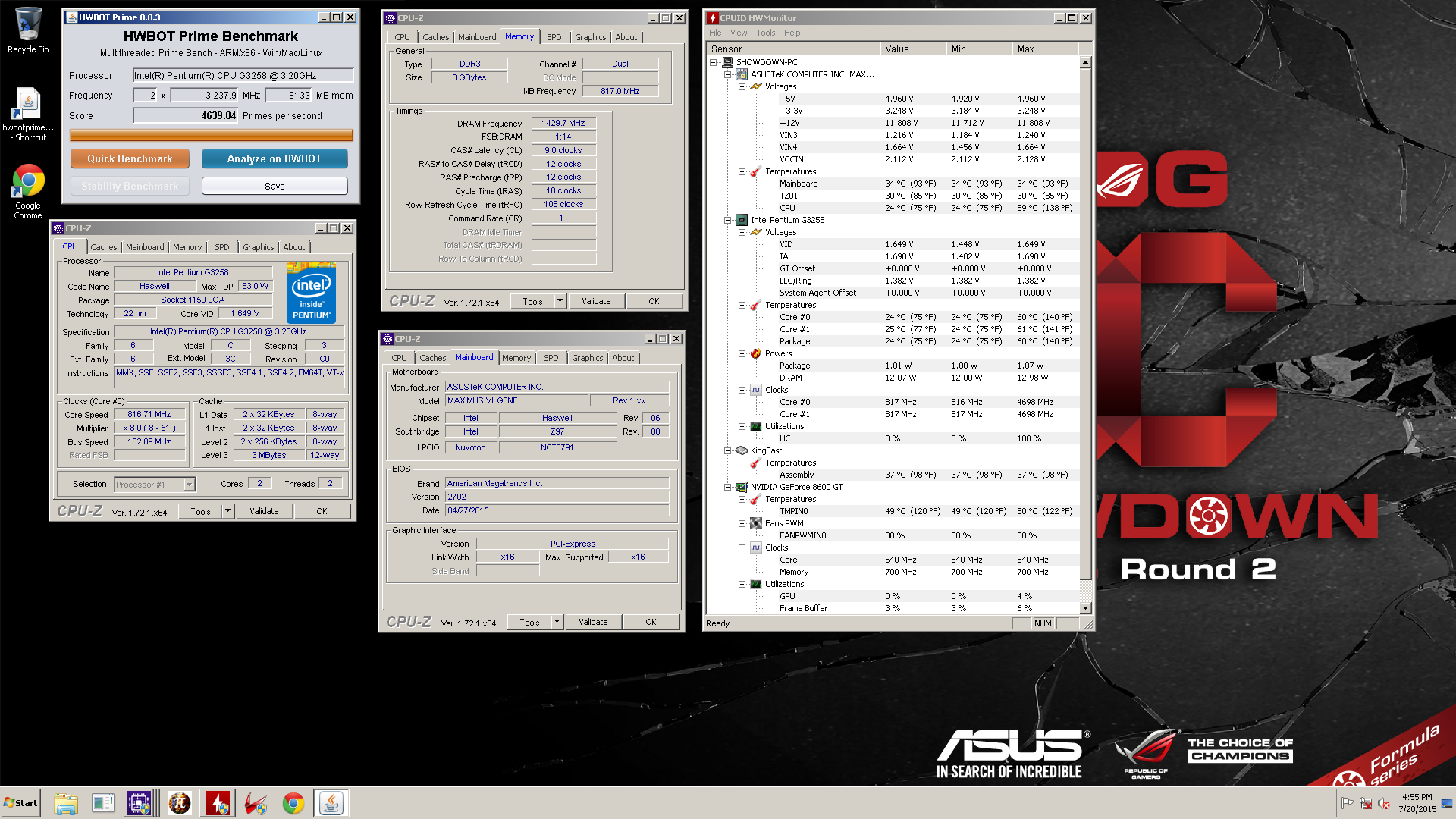Click the Sensor column header in HWMonitor

coord(793,49)
